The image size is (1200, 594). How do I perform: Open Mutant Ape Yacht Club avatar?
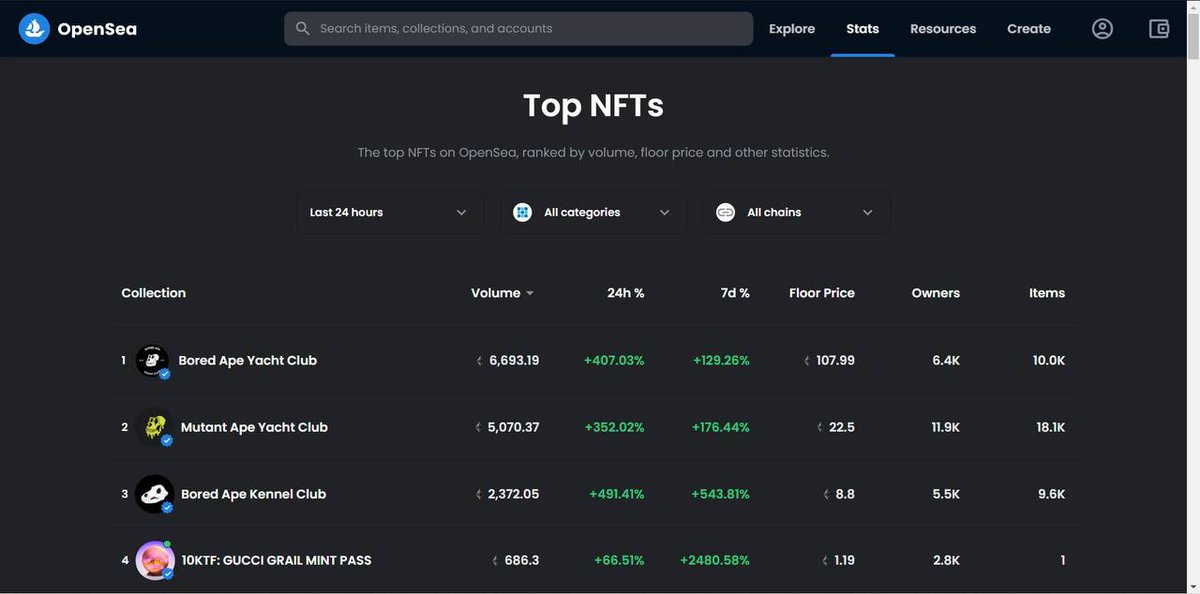point(154,427)
